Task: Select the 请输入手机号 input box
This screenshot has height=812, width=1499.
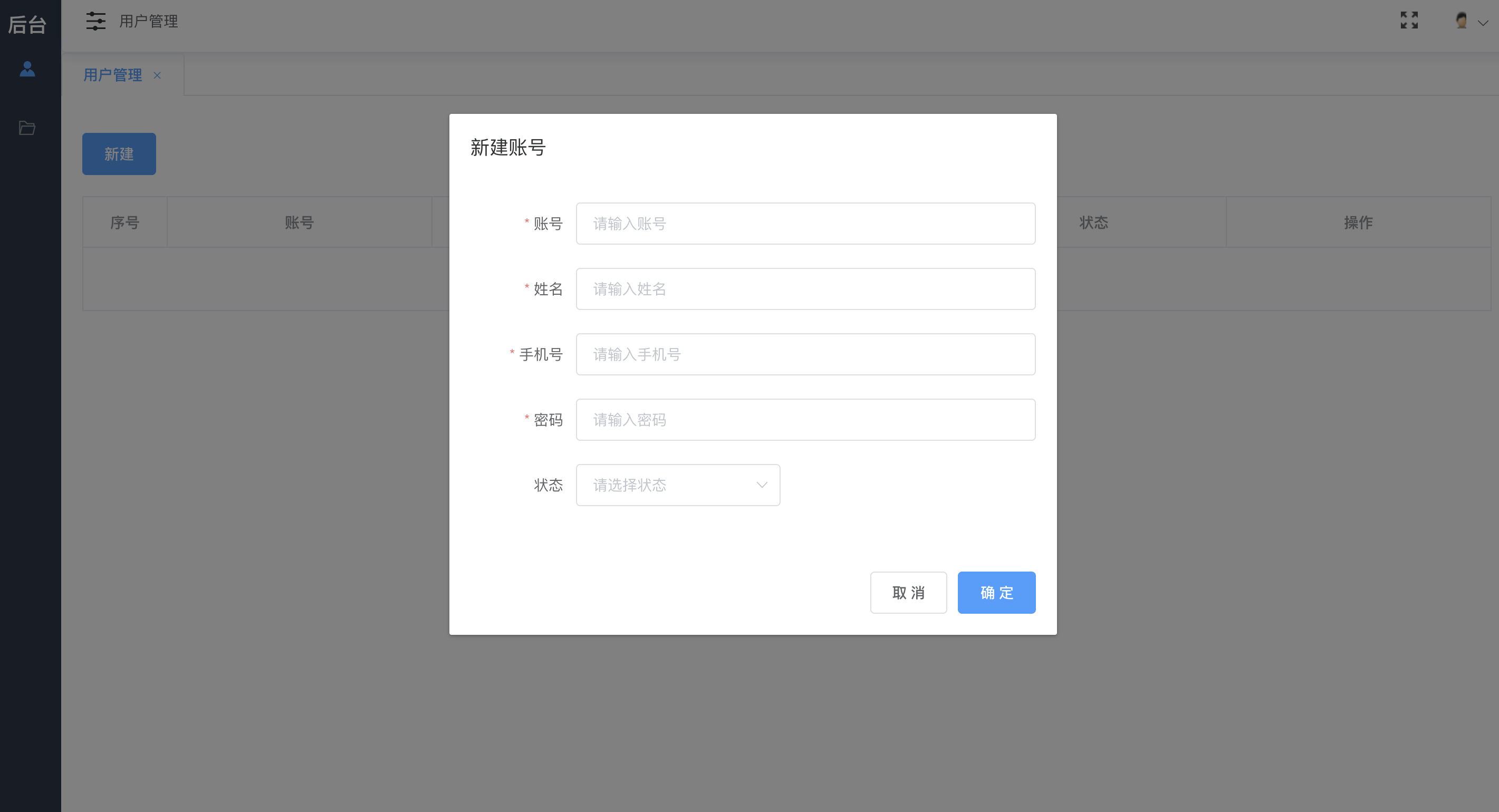Action: [x=805, y=354]
